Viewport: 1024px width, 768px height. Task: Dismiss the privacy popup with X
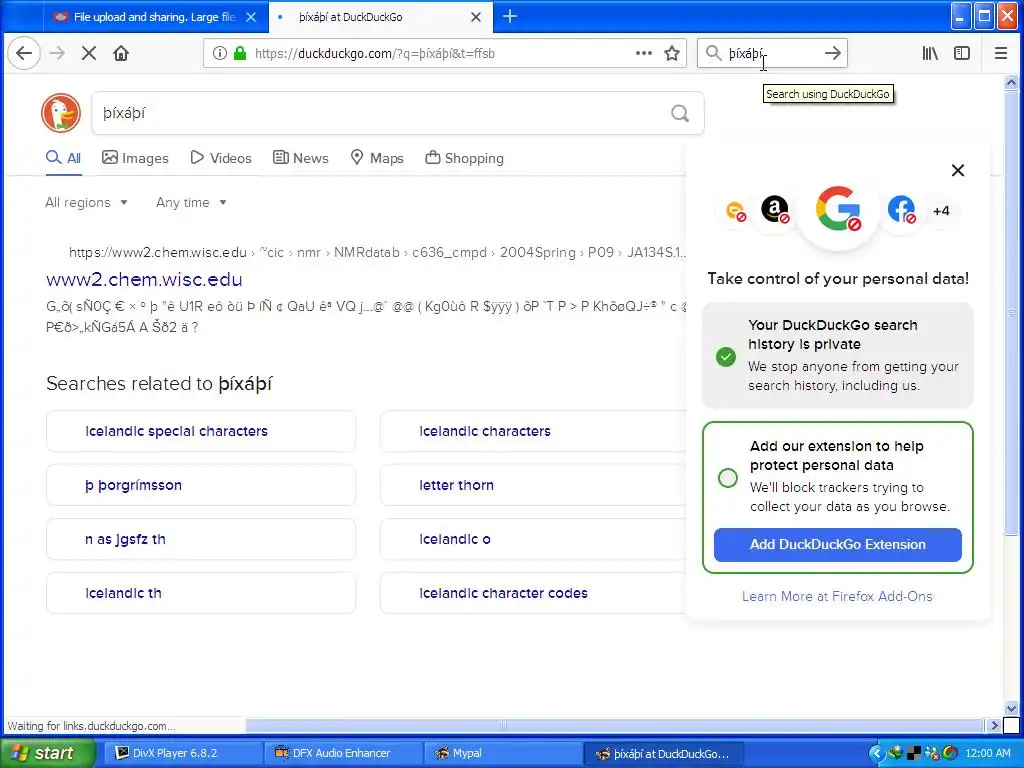(x=958, y=170)
